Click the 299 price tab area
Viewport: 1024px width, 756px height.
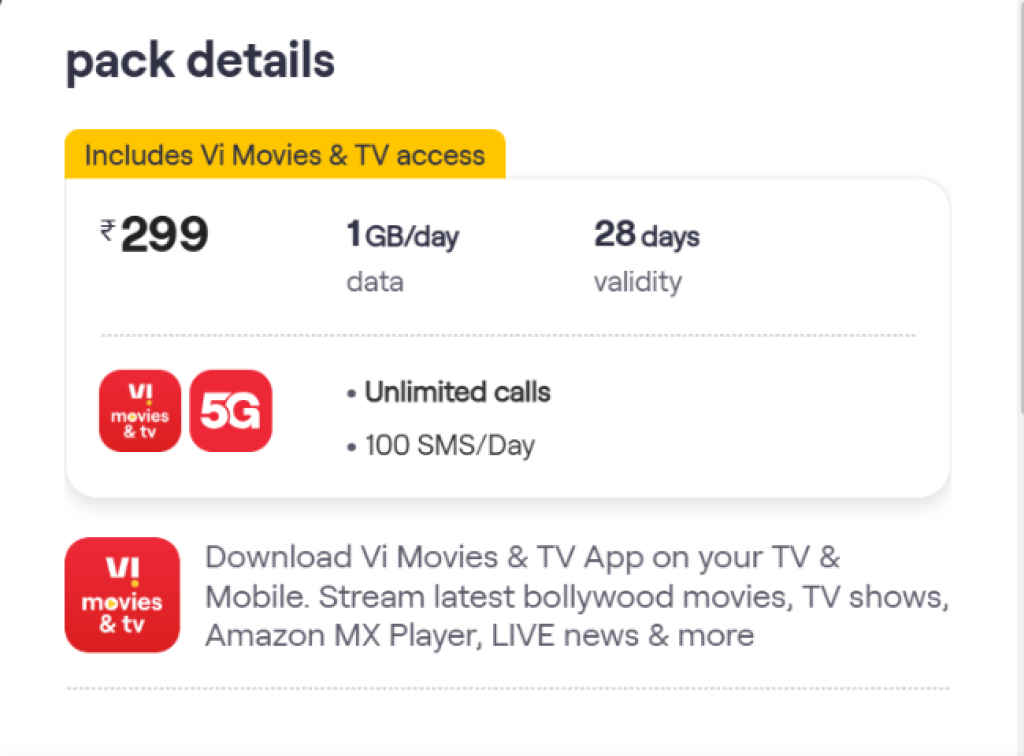click(x=163, y=234)
